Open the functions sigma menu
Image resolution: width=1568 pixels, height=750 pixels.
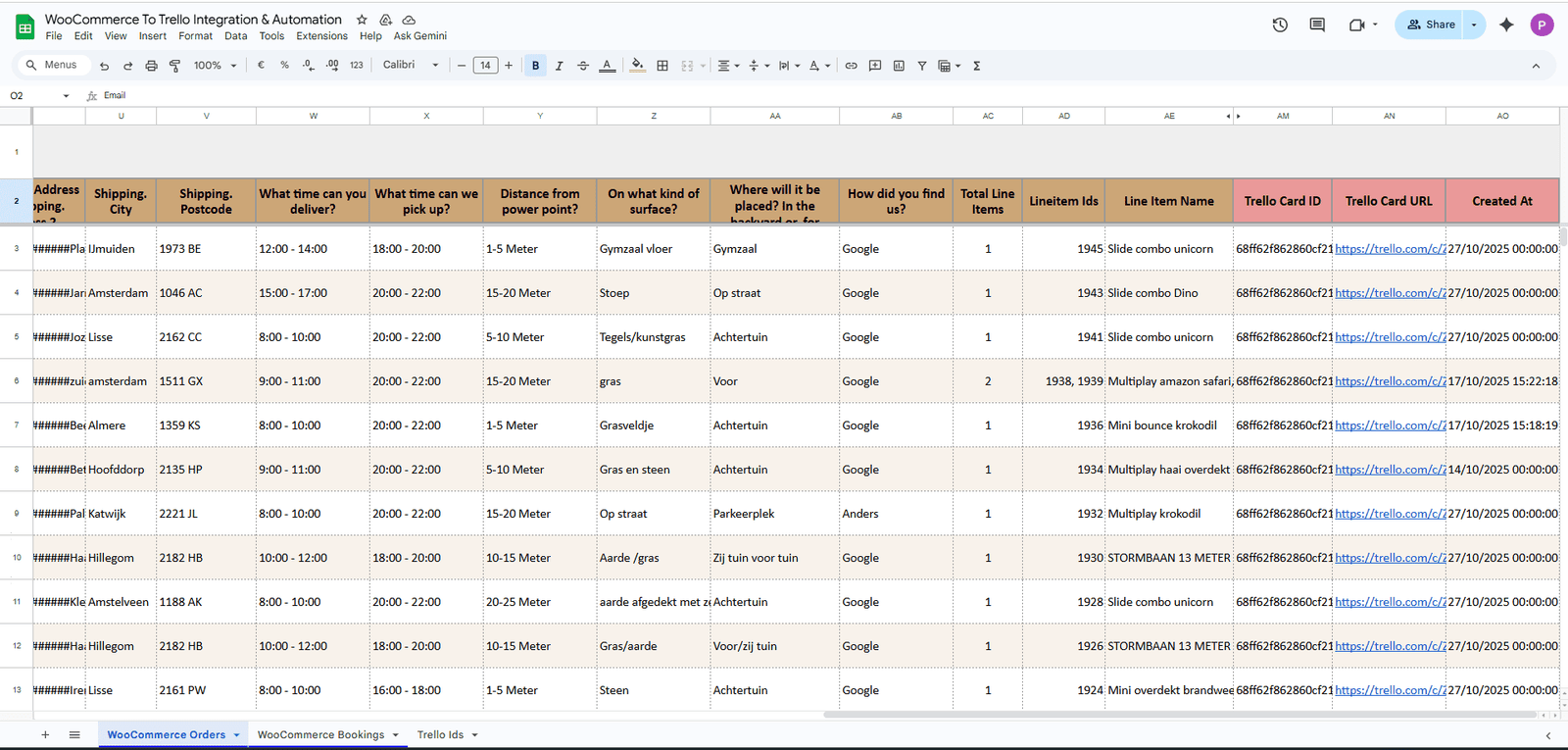(977, 66)
